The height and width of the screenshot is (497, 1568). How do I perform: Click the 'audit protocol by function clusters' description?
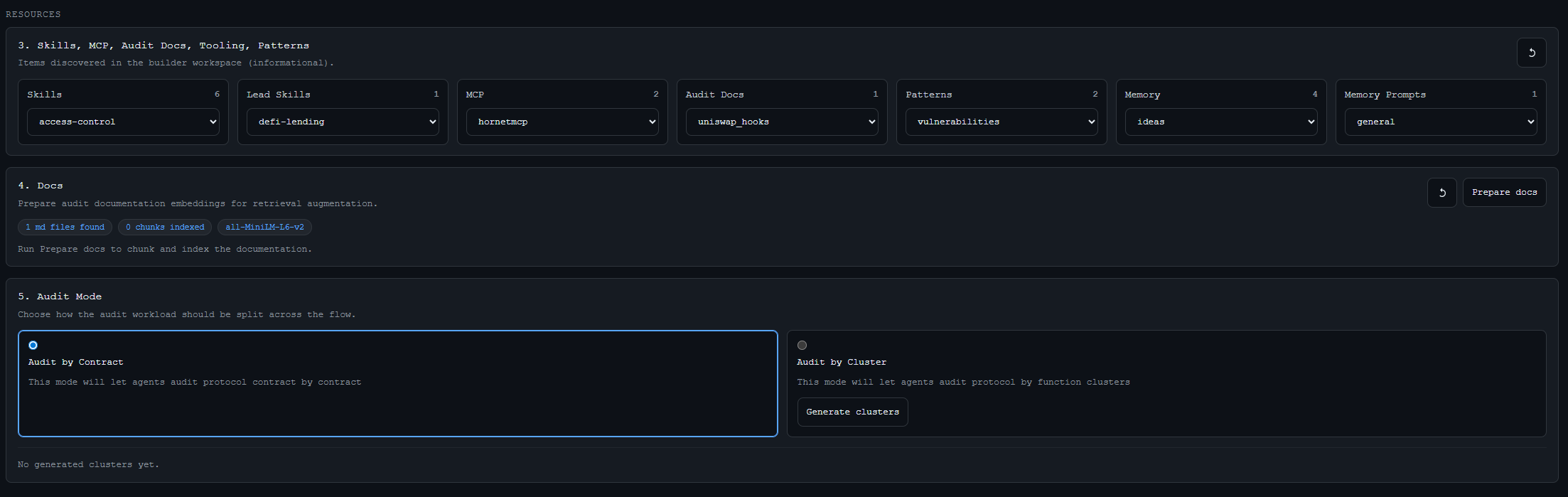pos(963,383)
